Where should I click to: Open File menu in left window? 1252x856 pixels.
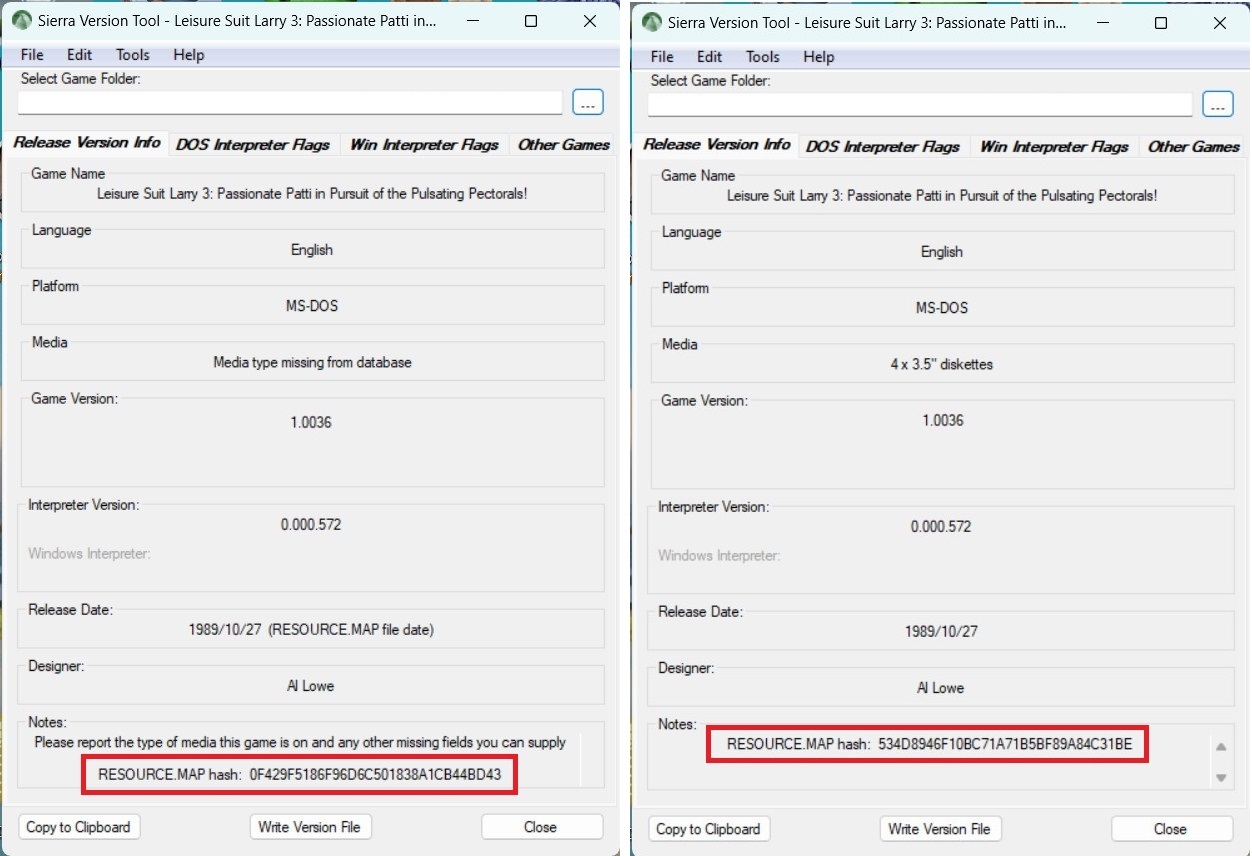coord(32,55)
